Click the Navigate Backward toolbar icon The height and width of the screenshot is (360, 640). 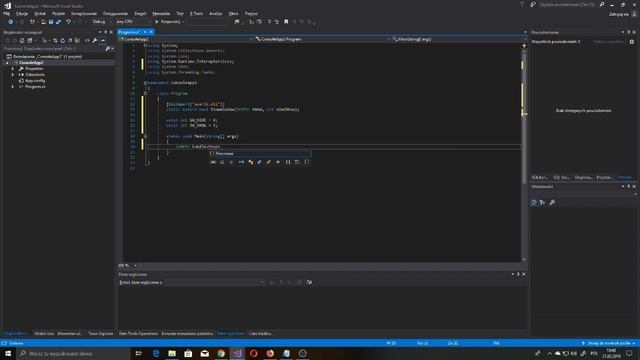[11, 22]
